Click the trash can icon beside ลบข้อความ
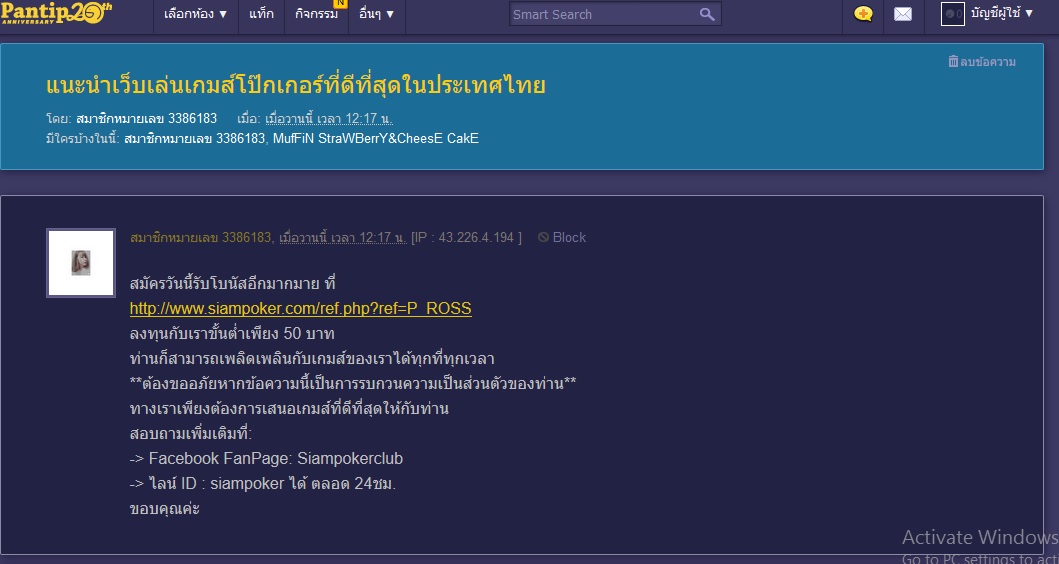Screen dimensions: 1059x564 point(953,61)
